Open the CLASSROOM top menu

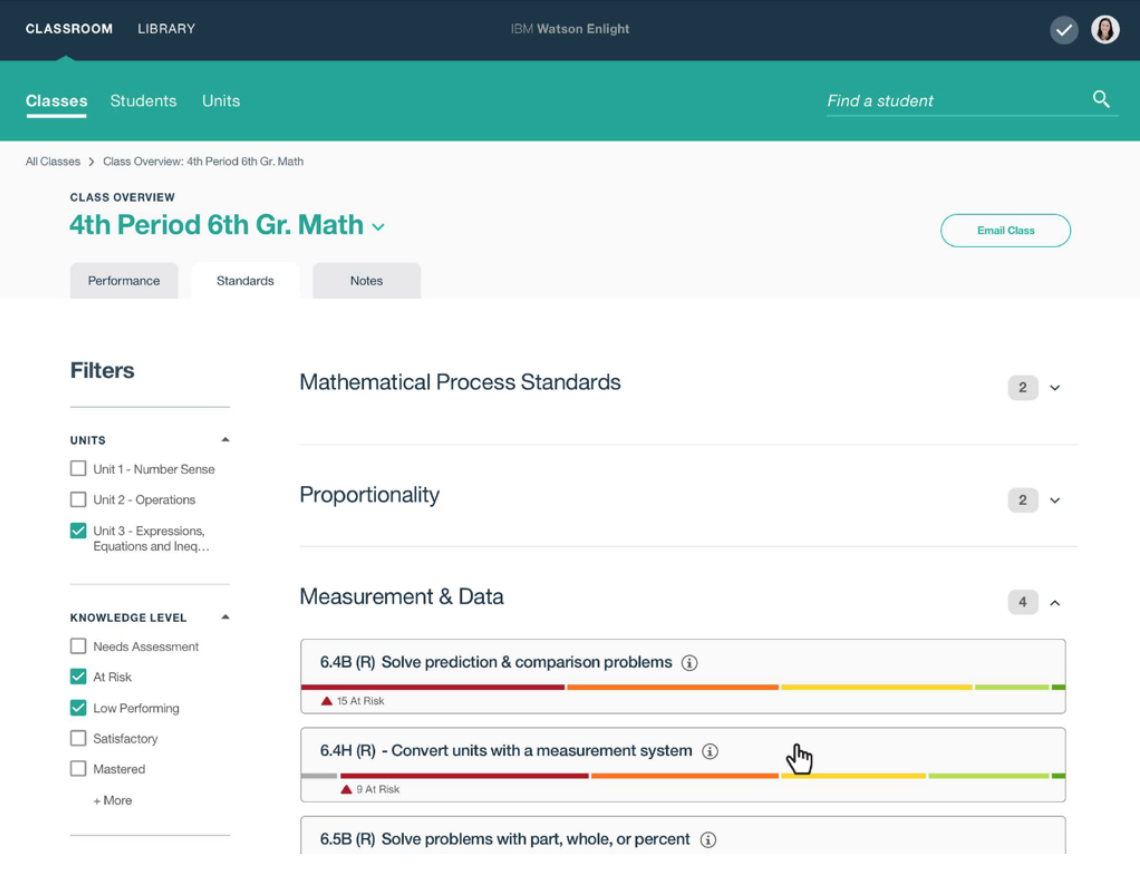point(69,29)
